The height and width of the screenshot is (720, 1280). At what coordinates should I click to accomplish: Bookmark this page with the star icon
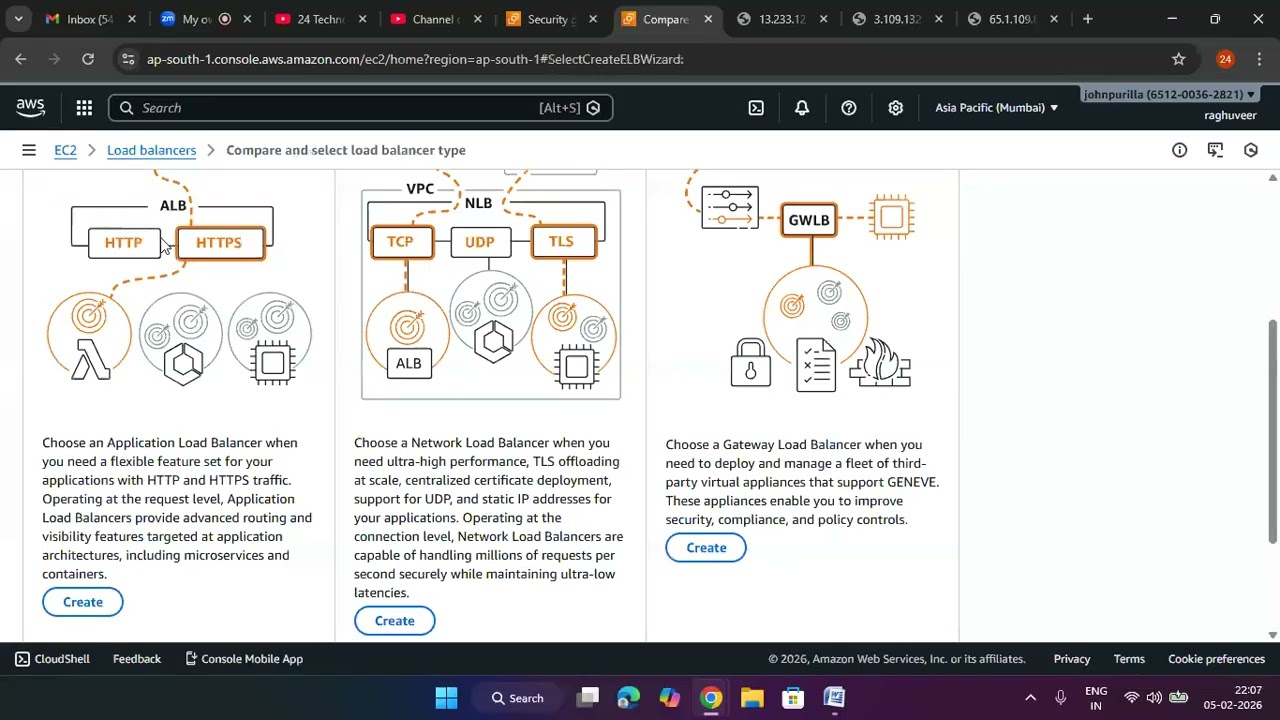1179,59
